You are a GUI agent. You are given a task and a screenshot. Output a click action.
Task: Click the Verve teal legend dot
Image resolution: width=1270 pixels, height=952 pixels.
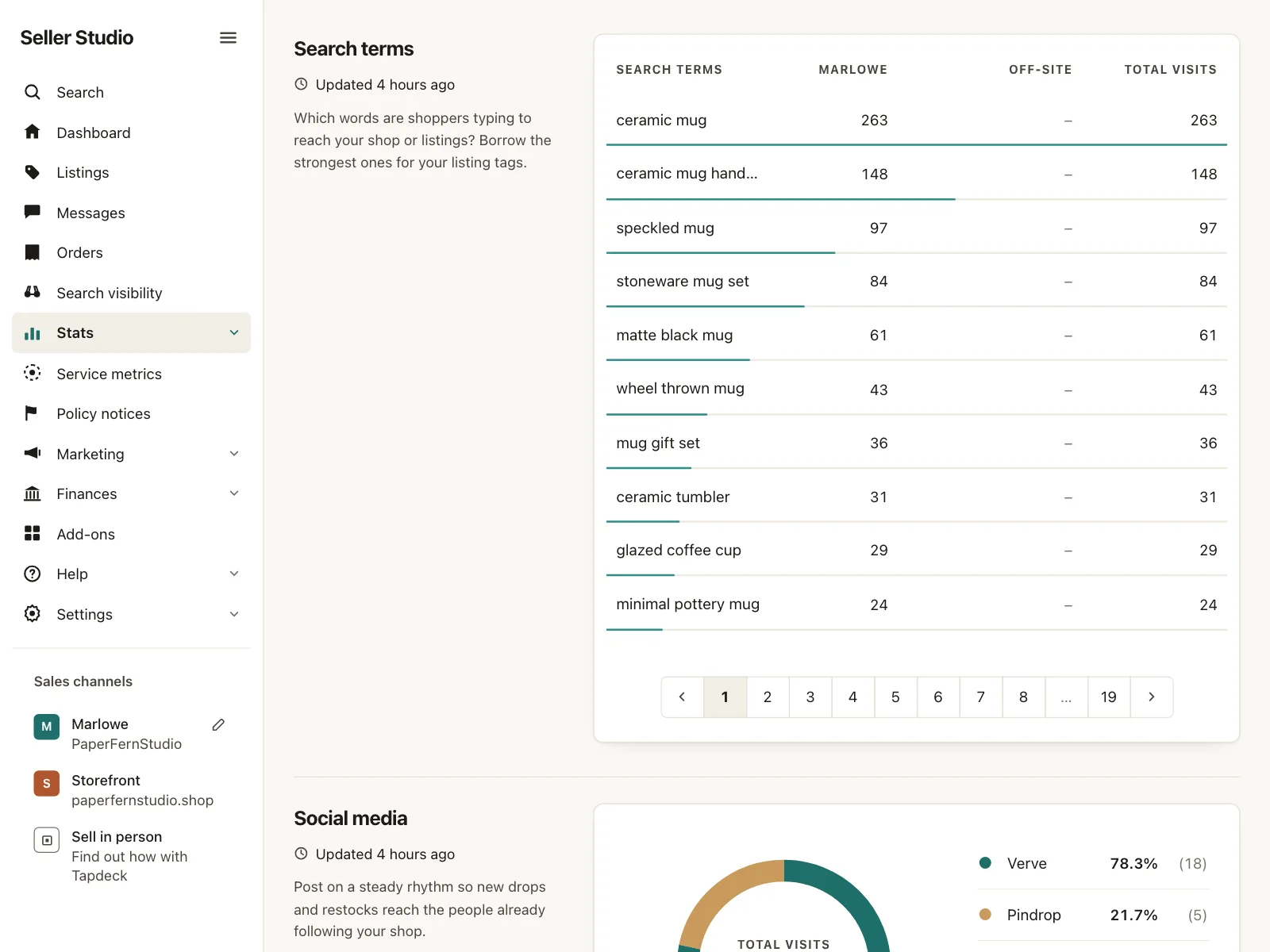pos(985,863)
